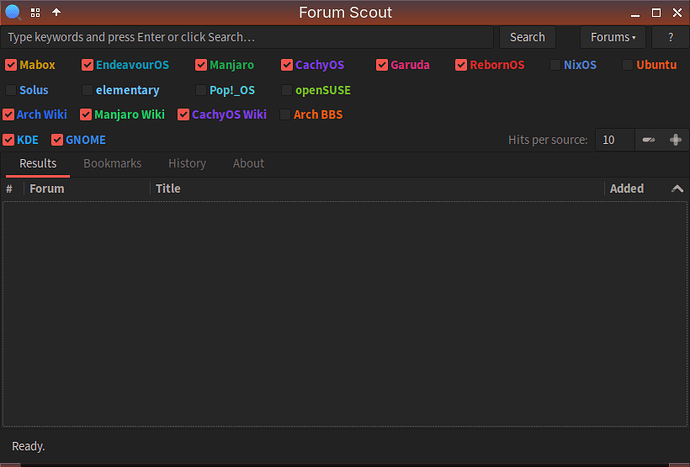690x467 pixels.
Task: Click the Hits per source label
Action: coord(548,140)
